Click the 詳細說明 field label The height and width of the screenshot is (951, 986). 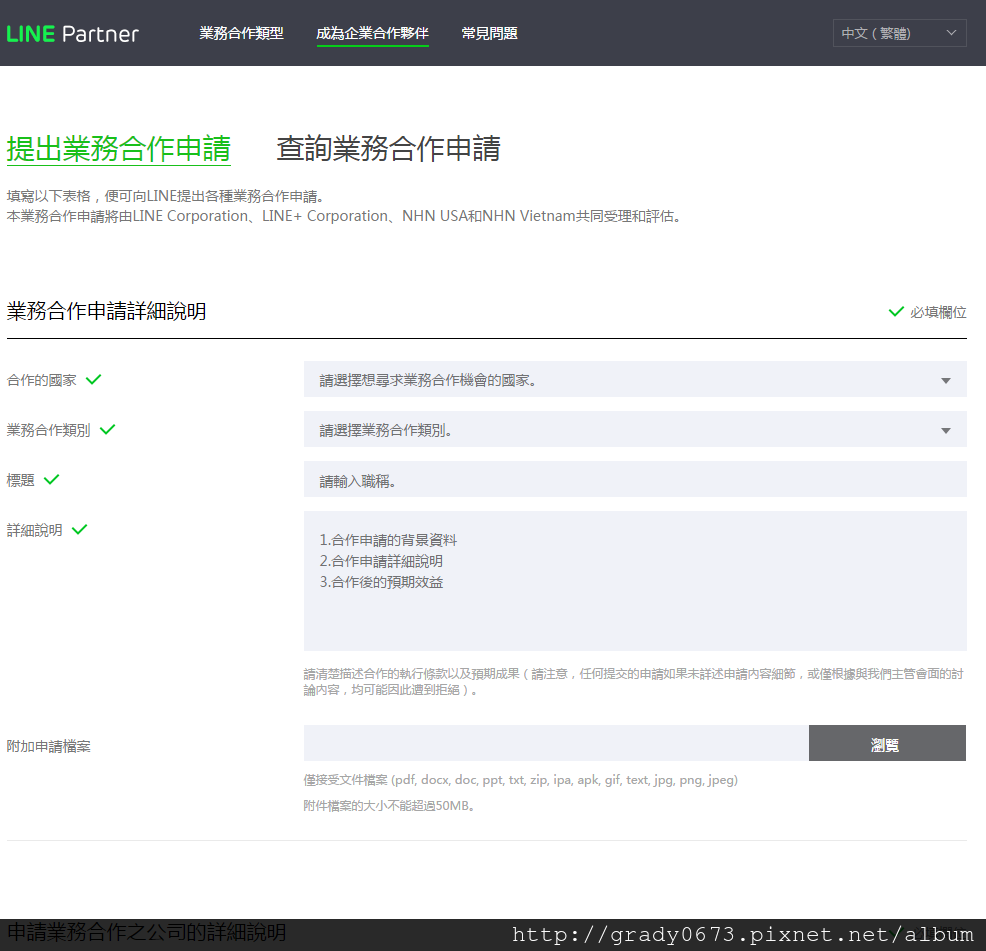click(x=35, y=530)
